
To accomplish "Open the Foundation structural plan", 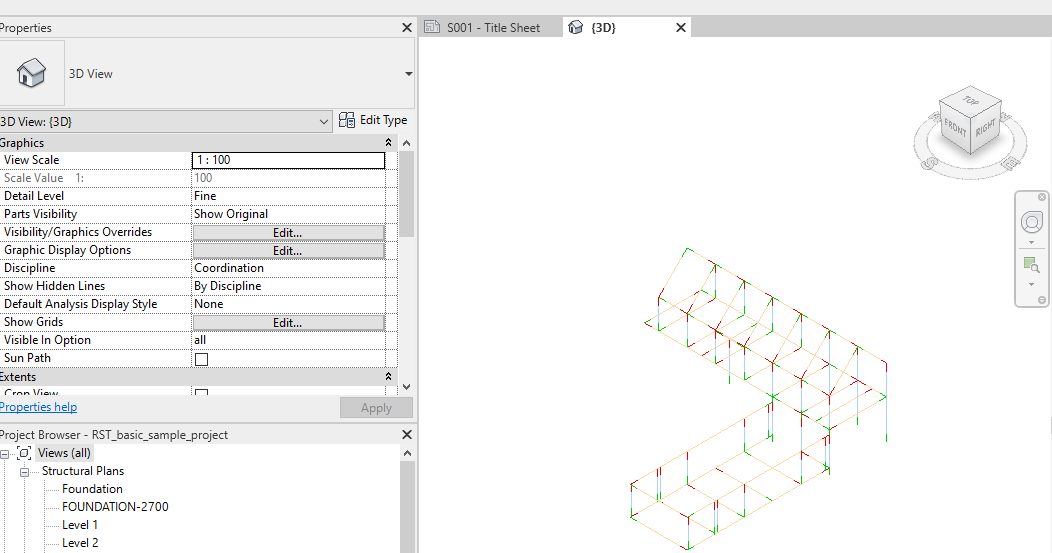I will coord(92,489).
